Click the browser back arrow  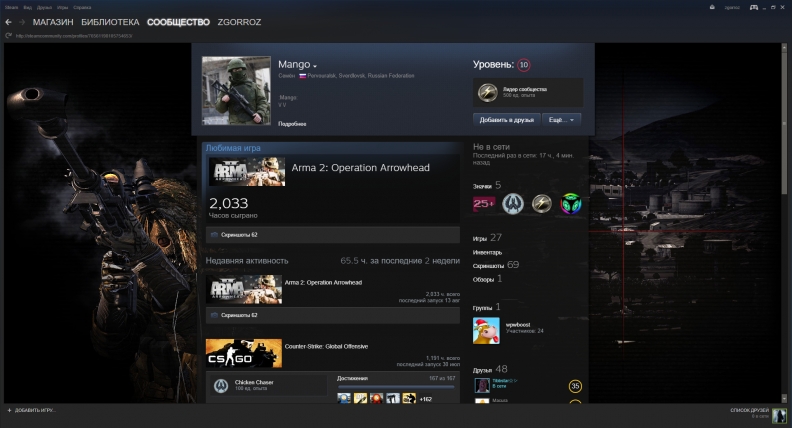(x=8, y=22)
